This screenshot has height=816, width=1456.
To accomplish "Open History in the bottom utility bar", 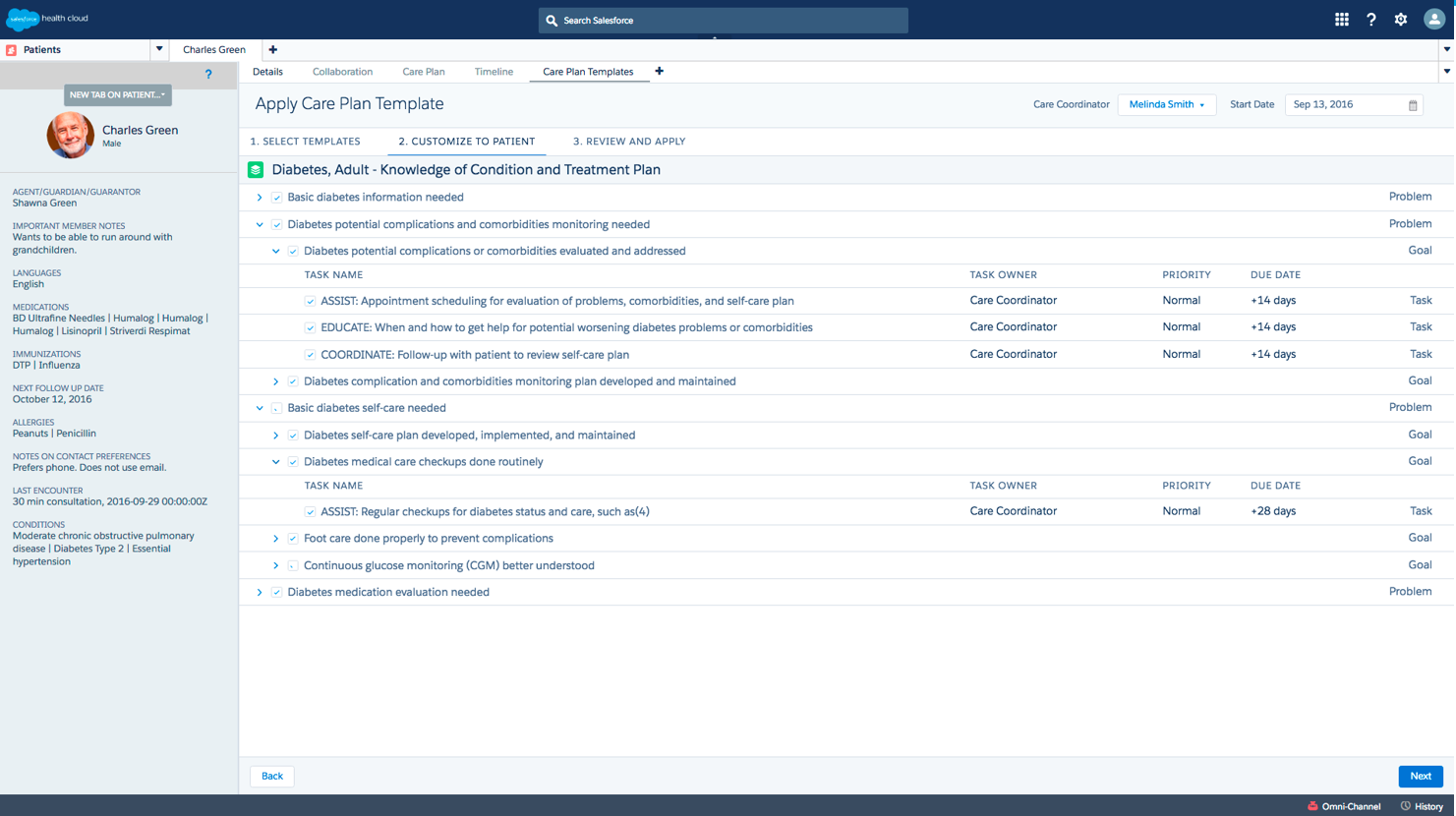I will (1422, 806).
